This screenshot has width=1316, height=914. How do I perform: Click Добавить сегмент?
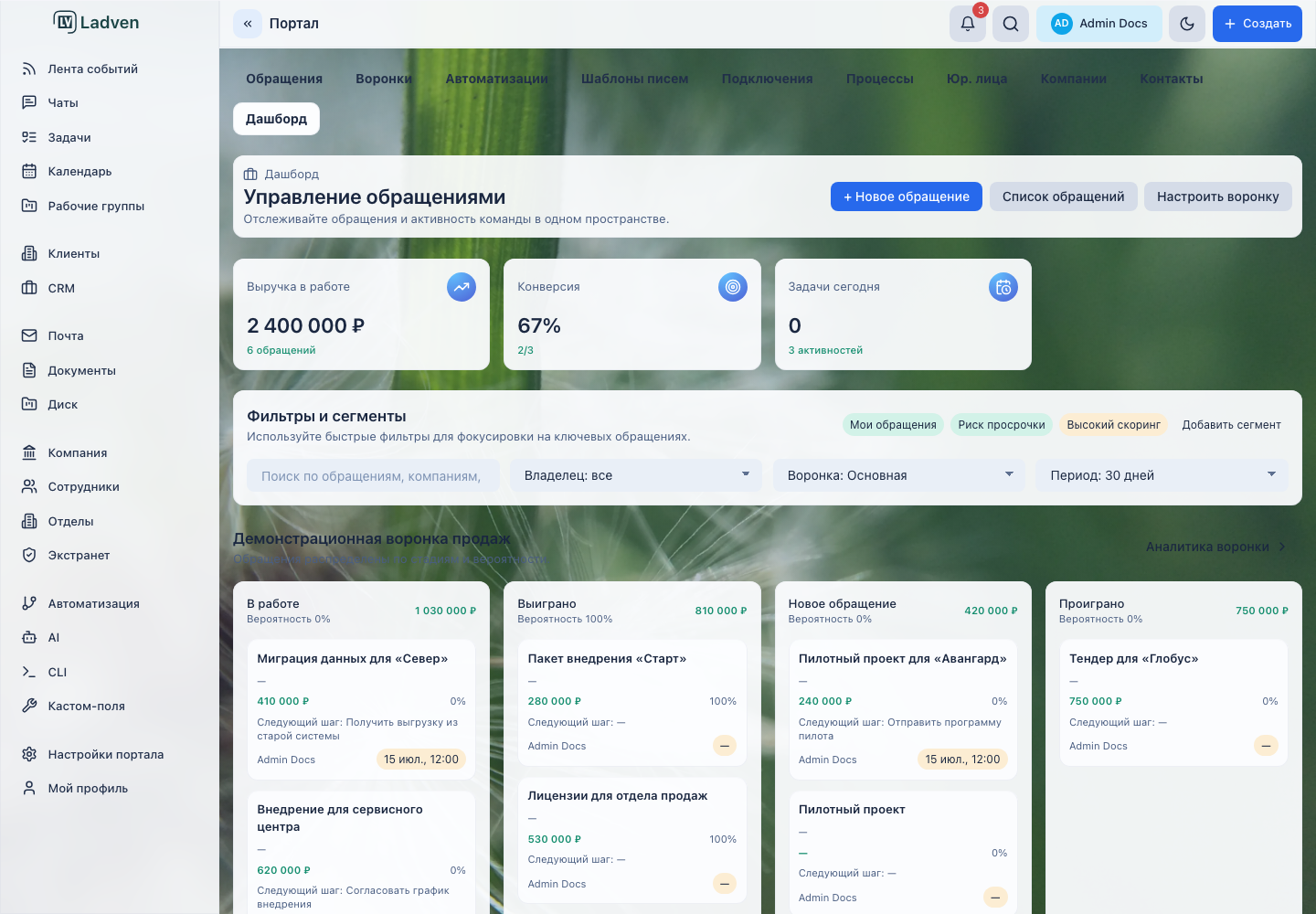coord(1231,425)
